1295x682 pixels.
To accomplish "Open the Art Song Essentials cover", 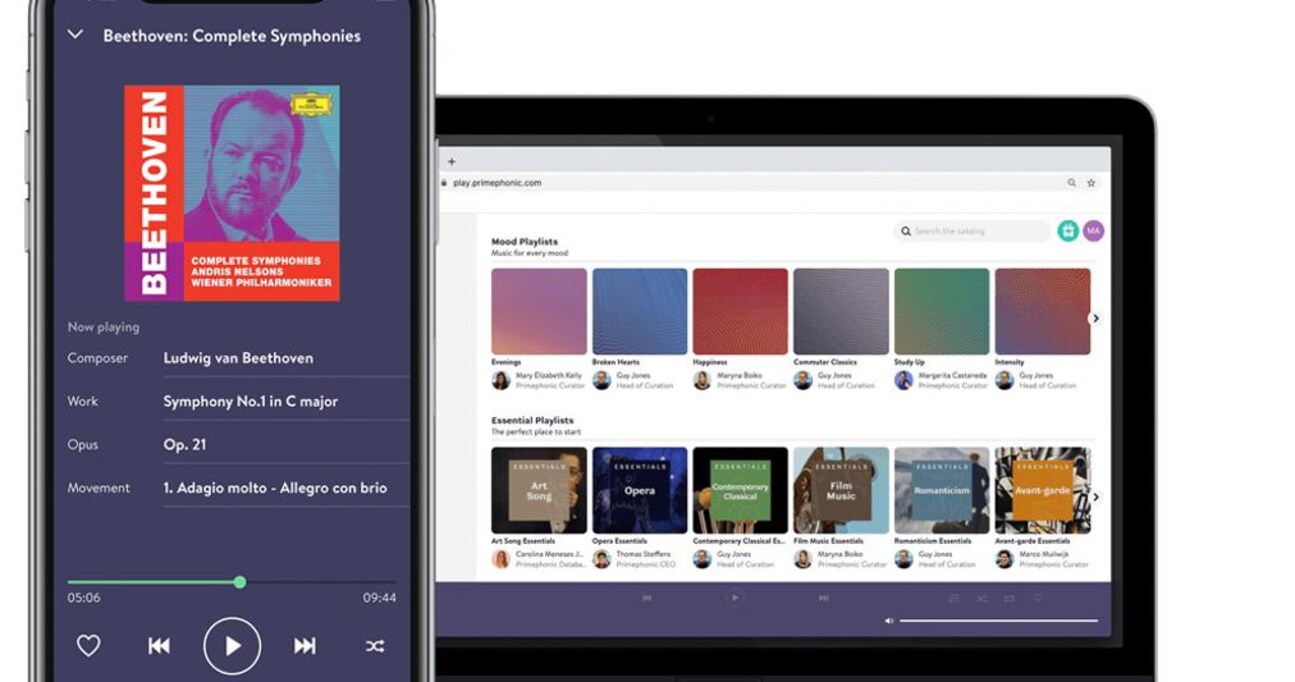I will click(539, 490).
